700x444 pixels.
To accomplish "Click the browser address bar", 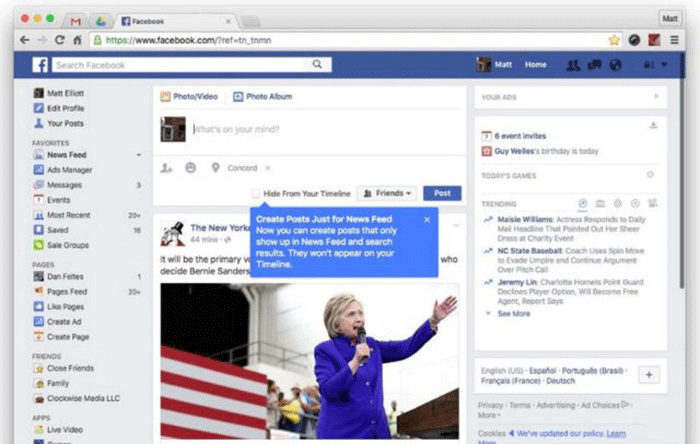I will [348, 40].
